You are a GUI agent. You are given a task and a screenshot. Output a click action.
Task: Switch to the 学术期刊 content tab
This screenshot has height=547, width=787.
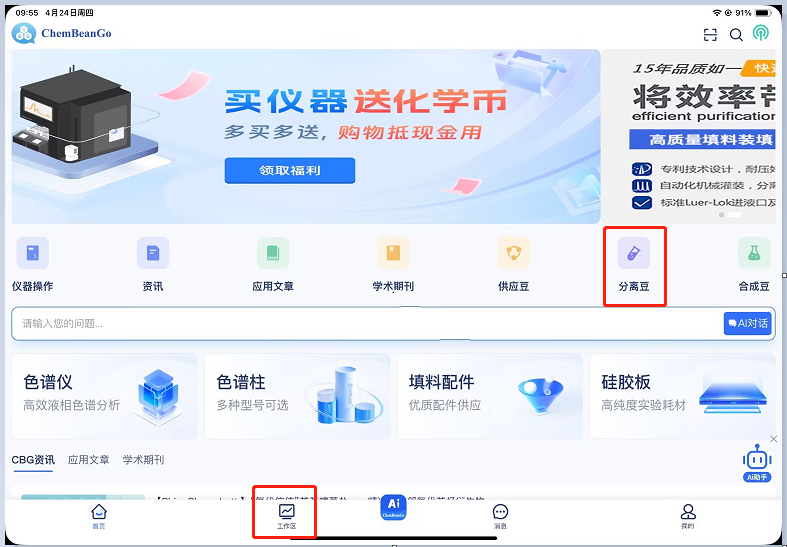pyautogui.click(x=143, y=460)
